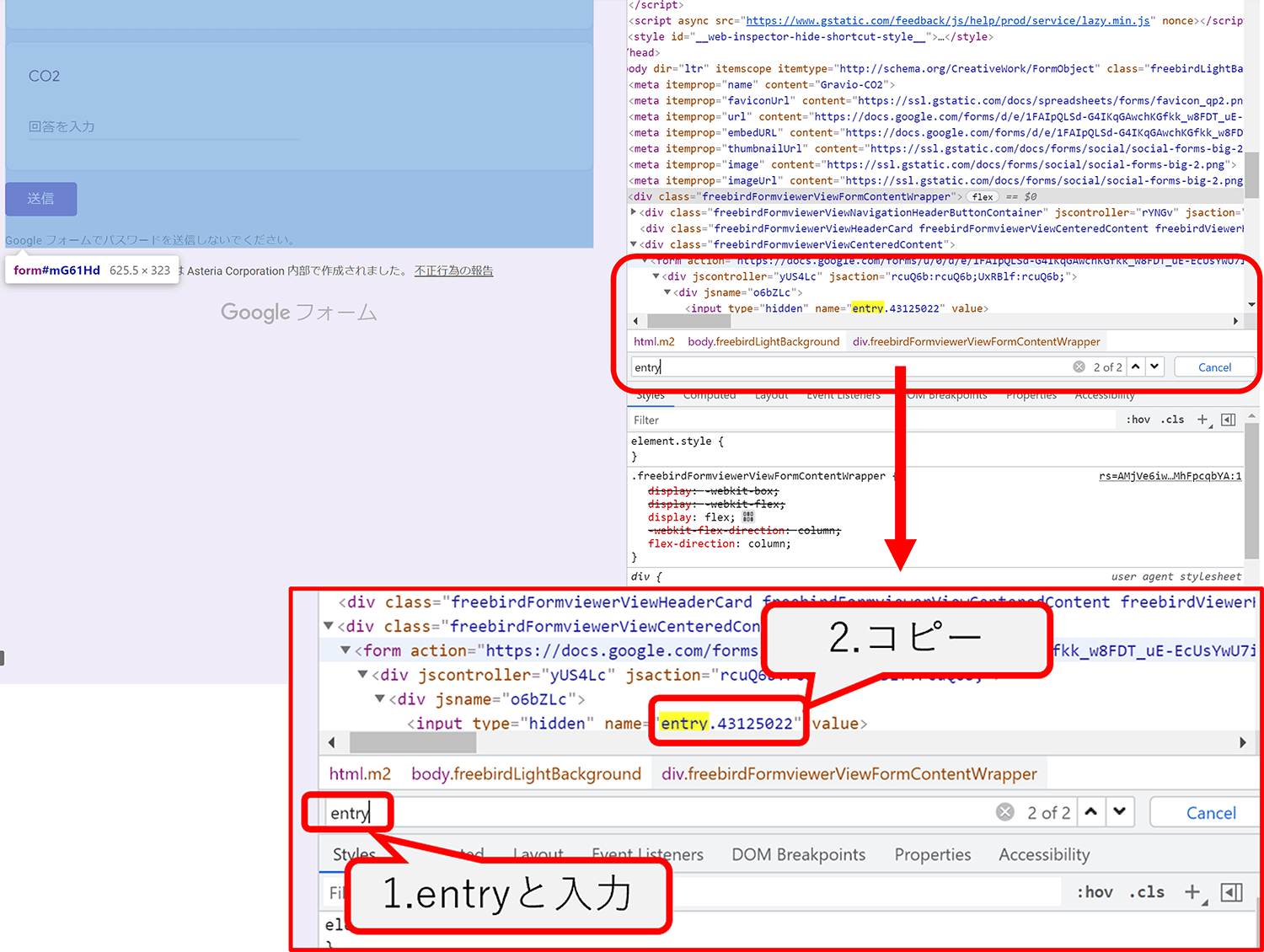
Task: Click right scroll arrow in the enlarged inset
Action: 1242,742
